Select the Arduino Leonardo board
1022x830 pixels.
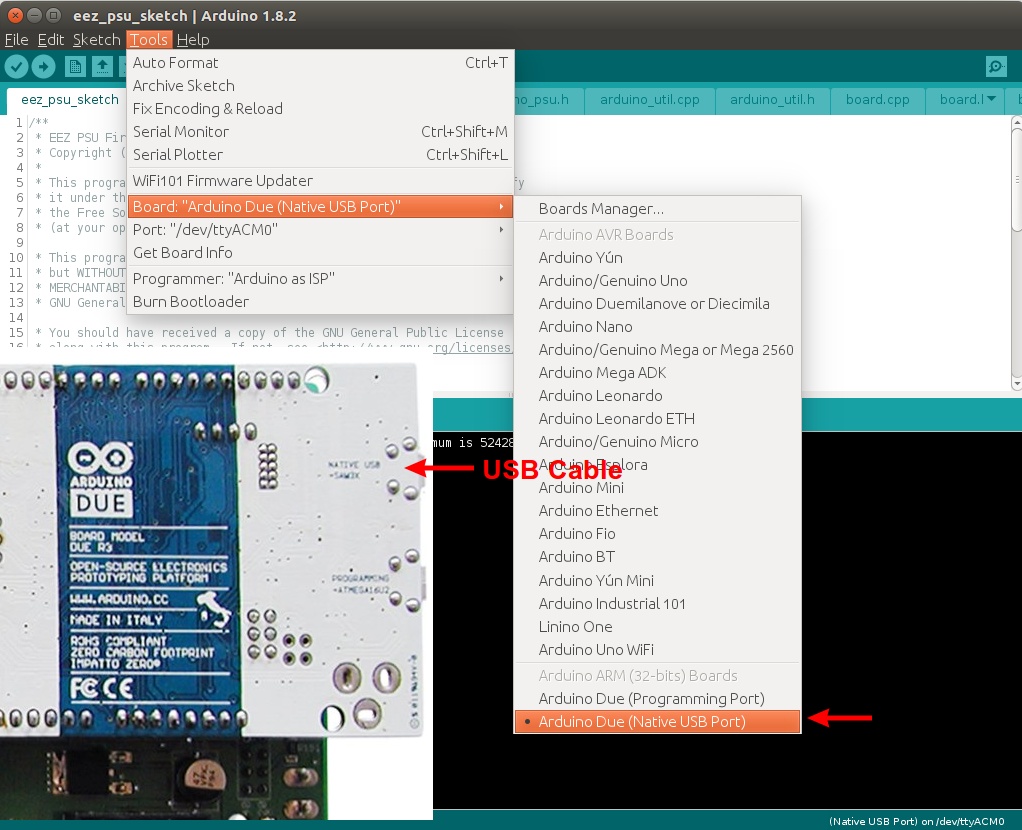click(658, 396)
